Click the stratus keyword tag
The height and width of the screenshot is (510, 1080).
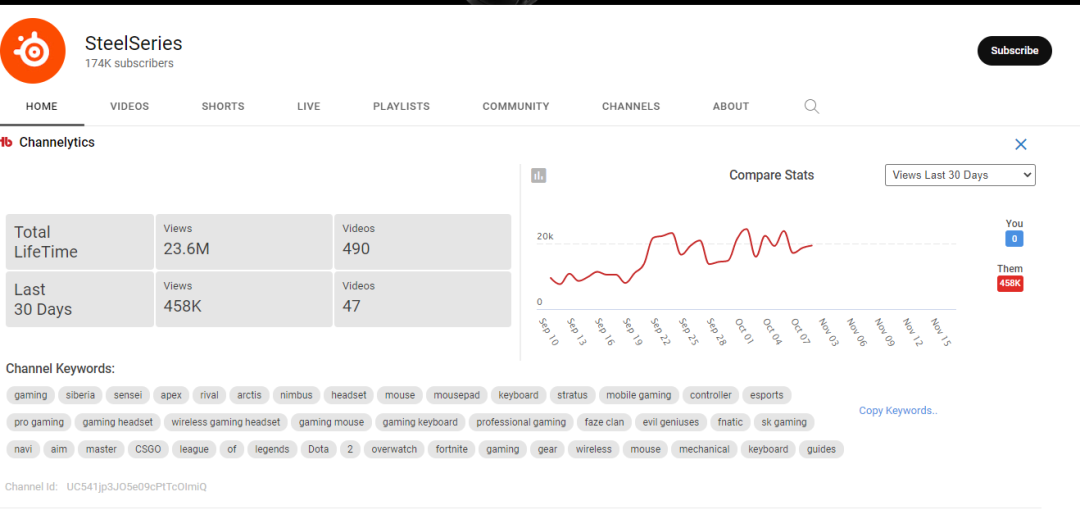point(572,395)
